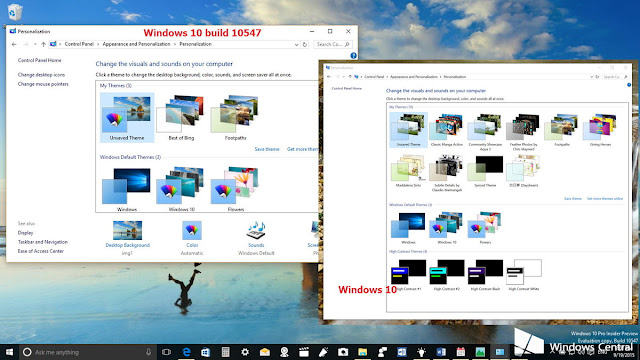The height and width of the screenshot is (360, 640).
Task: Open Mail app from taskbar
Action: (x=264, y=352)
